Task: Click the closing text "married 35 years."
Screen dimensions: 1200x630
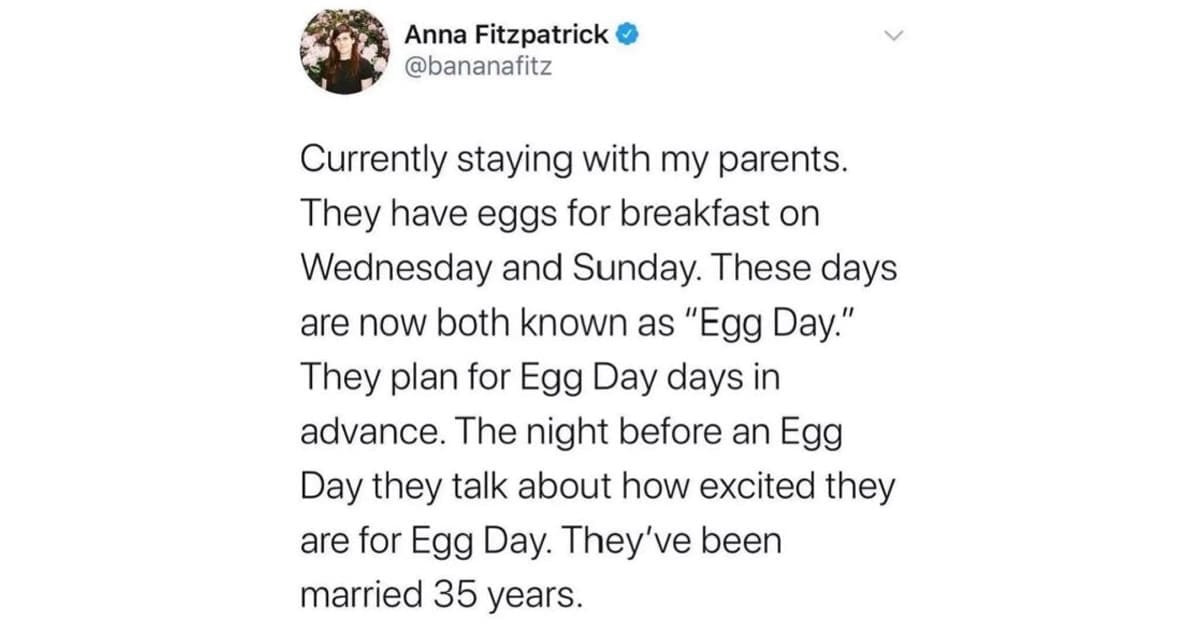Action: click(x=440, y=597)
